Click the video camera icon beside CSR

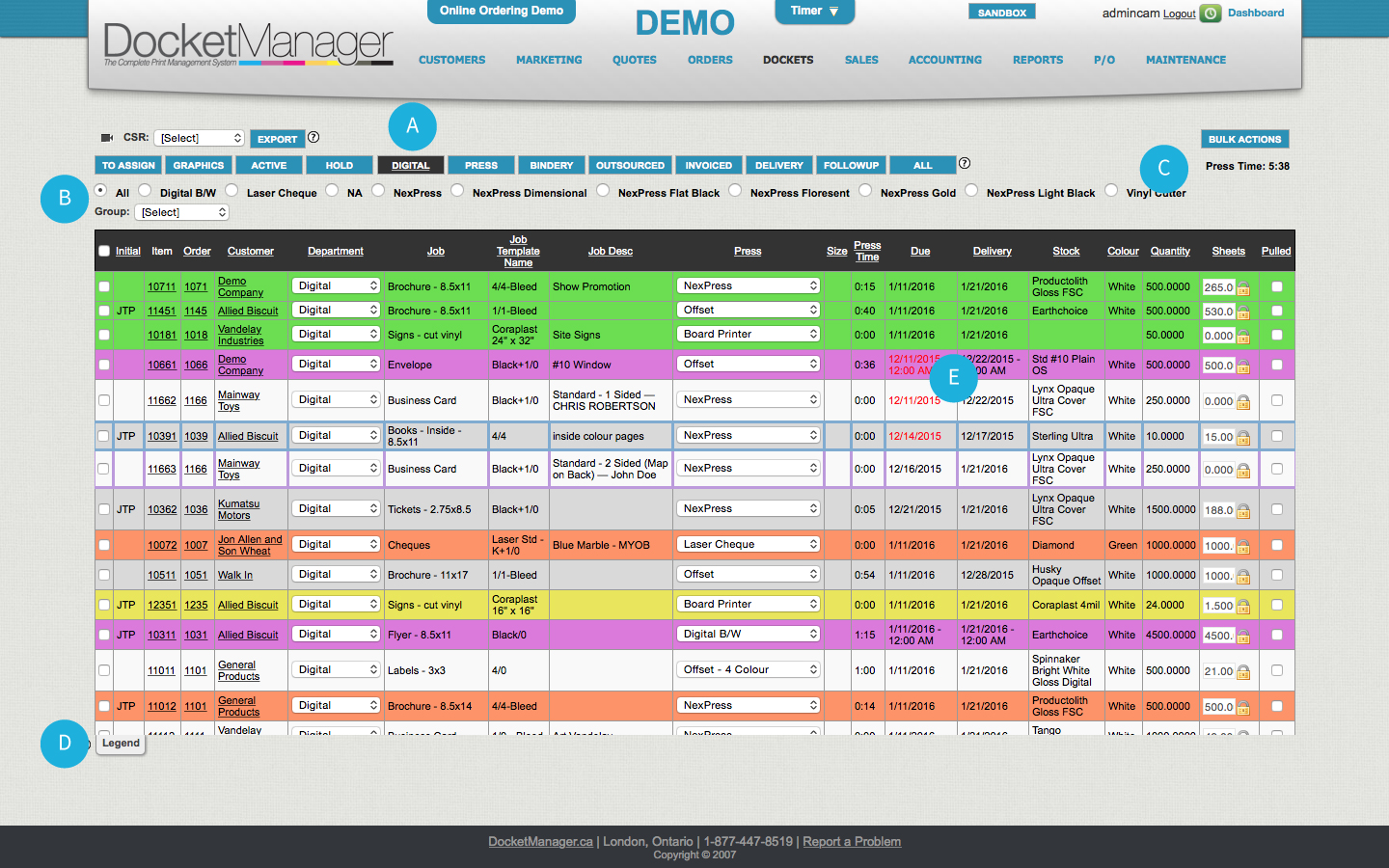click(107, 138)
